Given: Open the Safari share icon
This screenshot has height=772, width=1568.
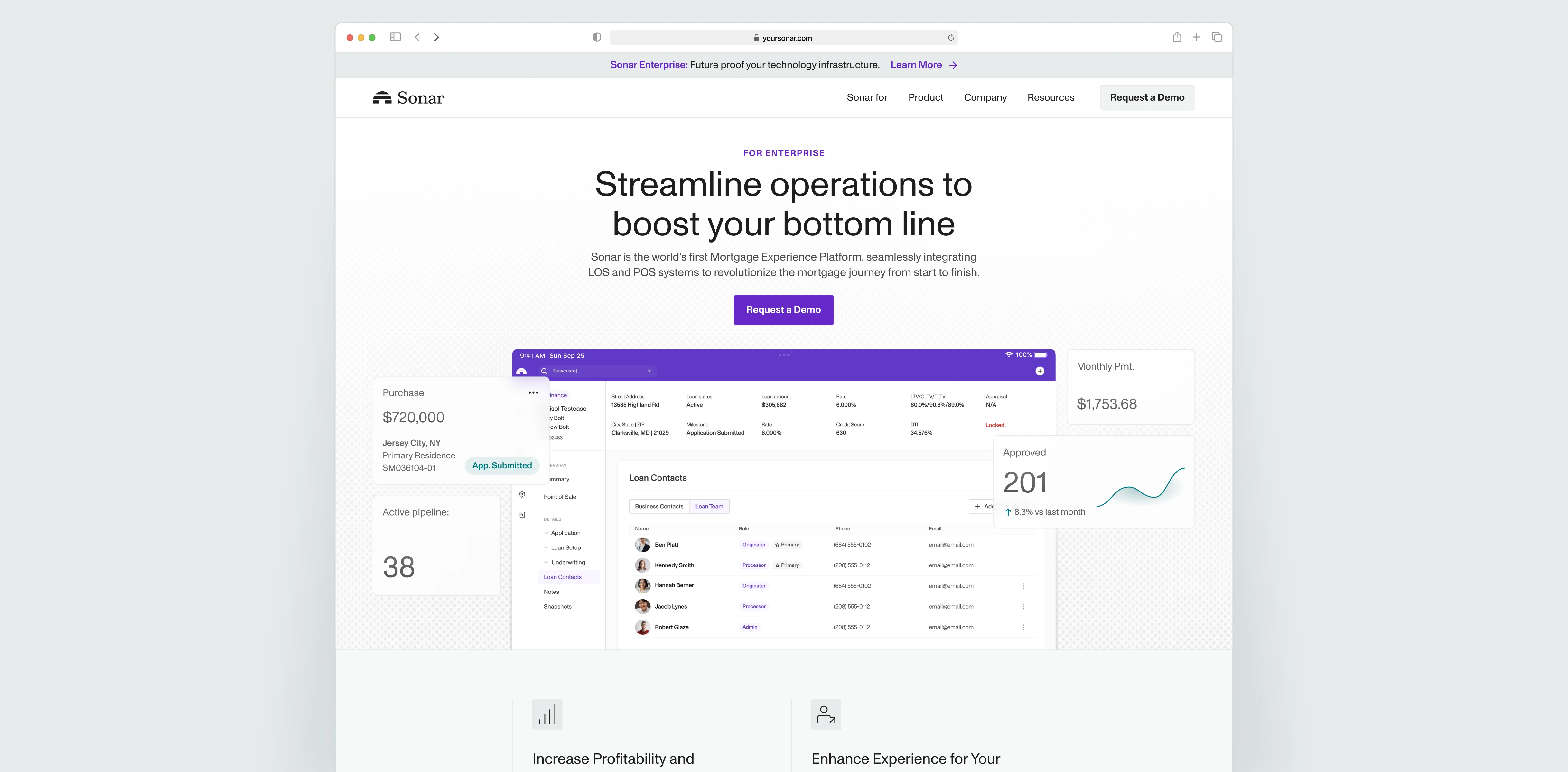Looking at the screenshot, I should pos(1177,37).
